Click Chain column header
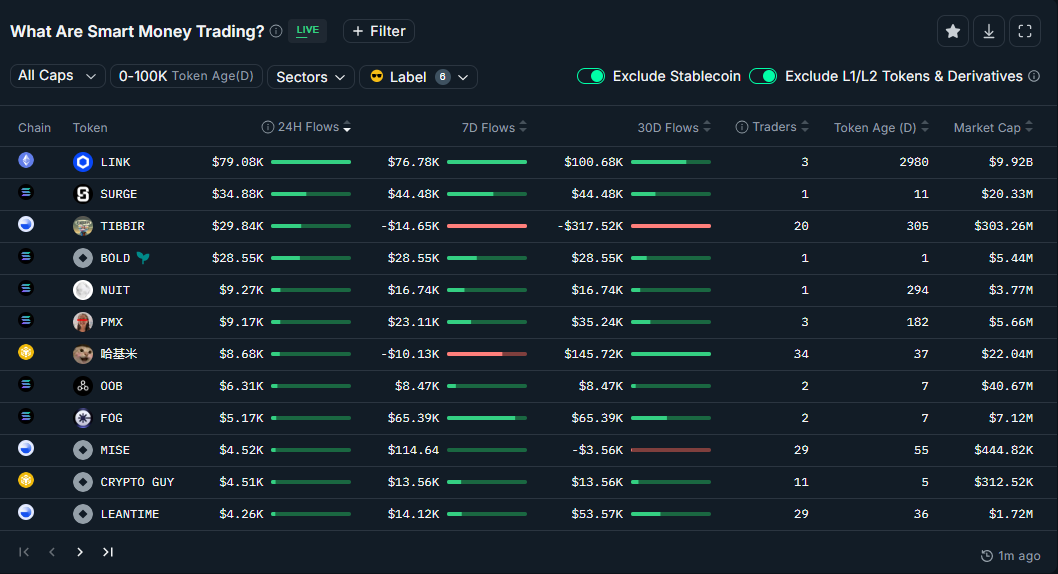 34,127
